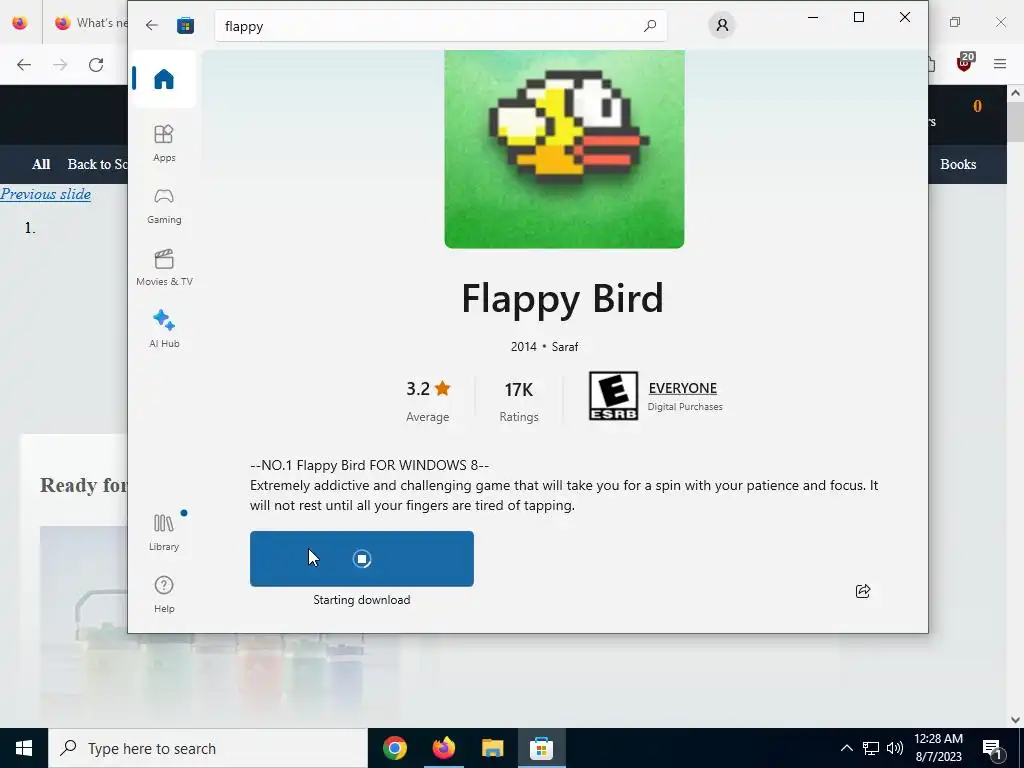Share the Flappy Bird app page
Screen dimensions: 1024x768
click(x=863, y=591)
